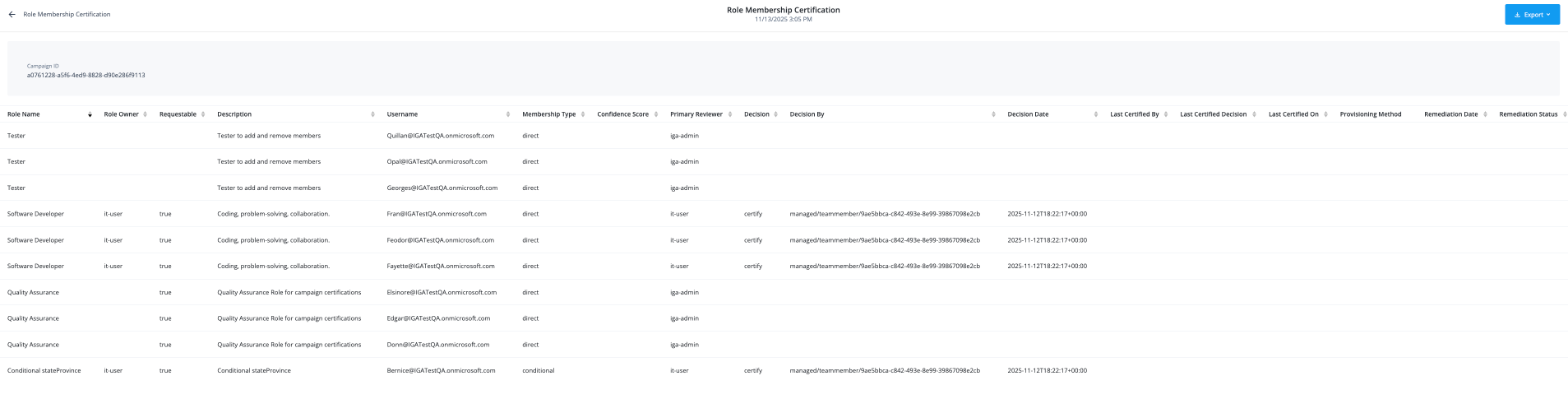The width and height of the screenshot is (1568, 399).
Task: Sort by the Role Name column arrow
Action: click(x=90, y=114)
